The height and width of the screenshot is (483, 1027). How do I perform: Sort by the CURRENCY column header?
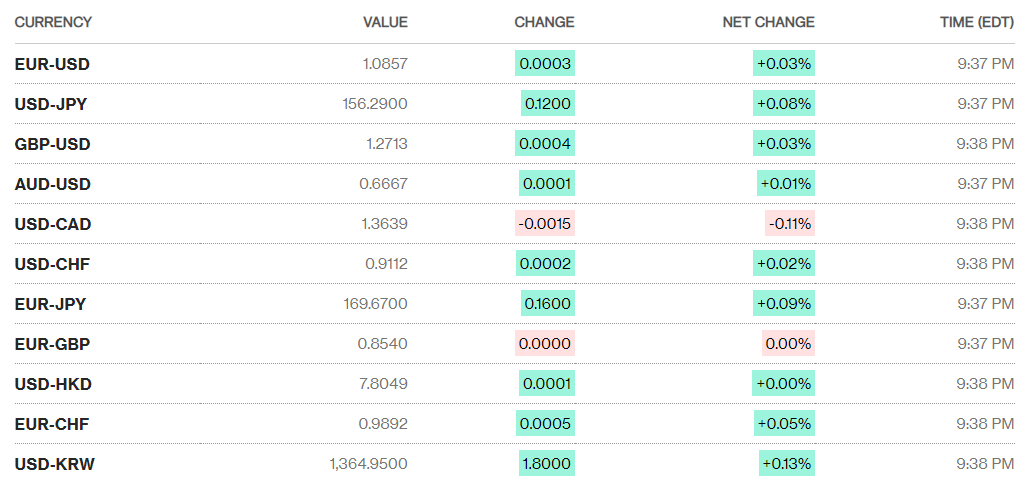[x=53, y=22]
